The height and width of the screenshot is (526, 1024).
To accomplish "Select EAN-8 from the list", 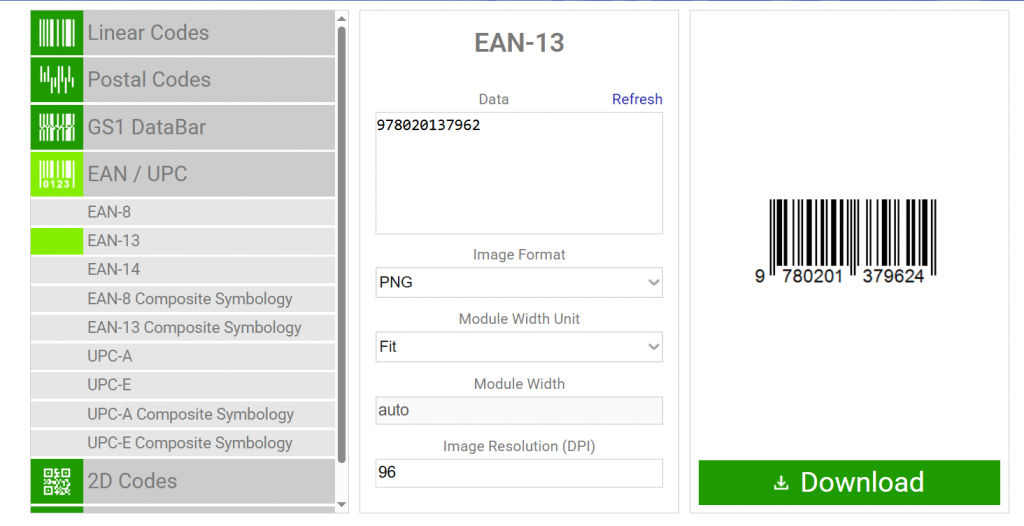I will pos(109,212).
